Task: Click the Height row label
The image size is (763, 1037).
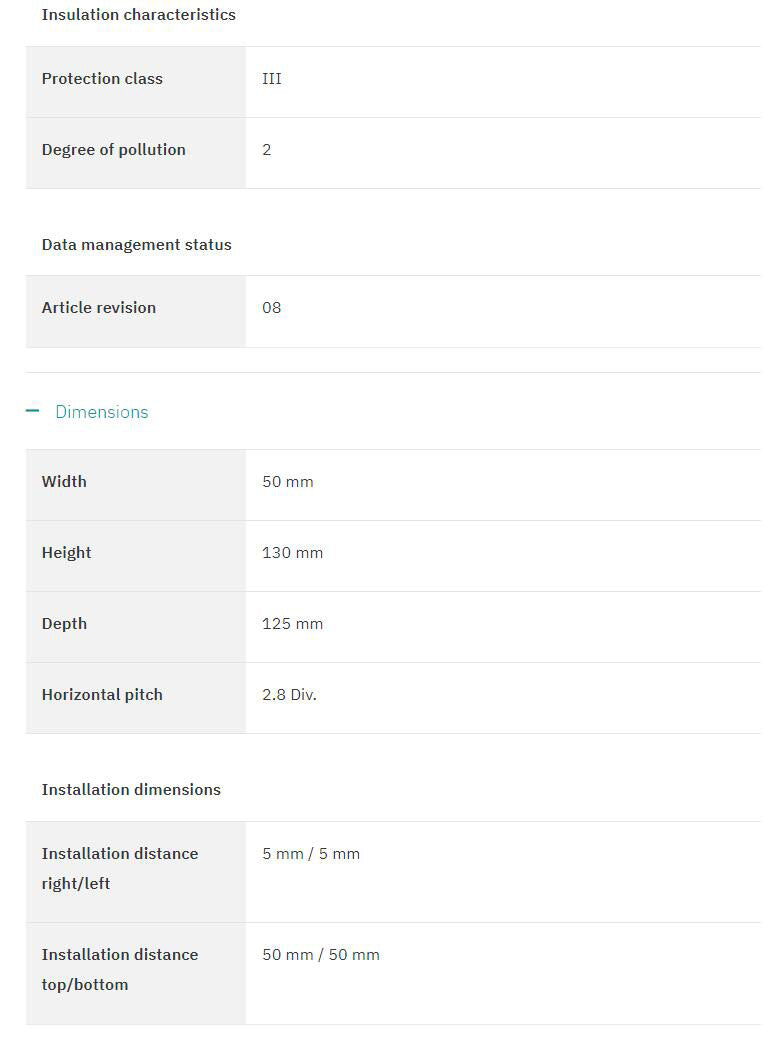Action: coord(66,553)
